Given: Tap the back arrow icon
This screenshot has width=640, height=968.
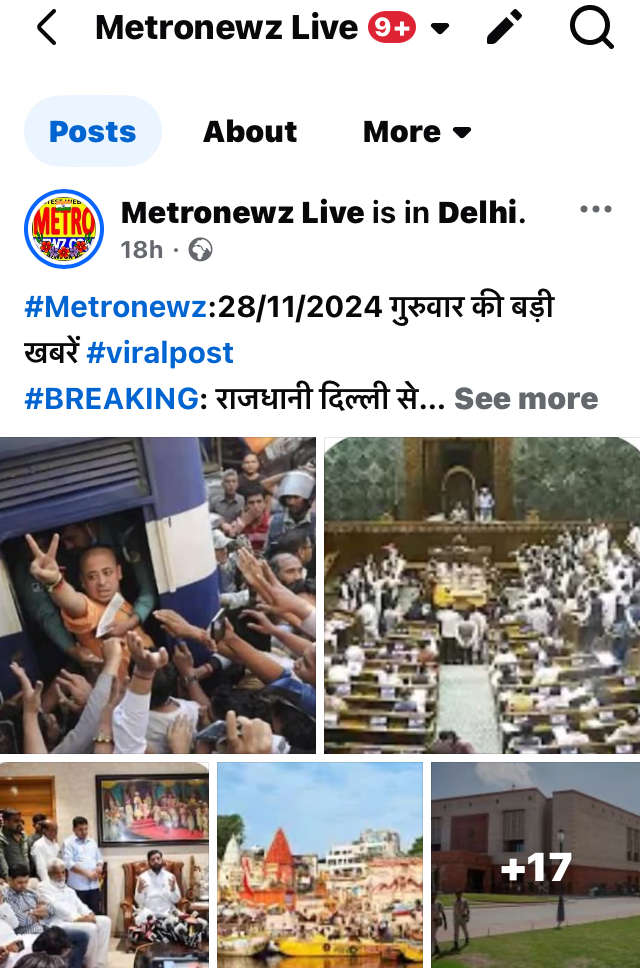Looking at the screenshot, I should point(47,28).
